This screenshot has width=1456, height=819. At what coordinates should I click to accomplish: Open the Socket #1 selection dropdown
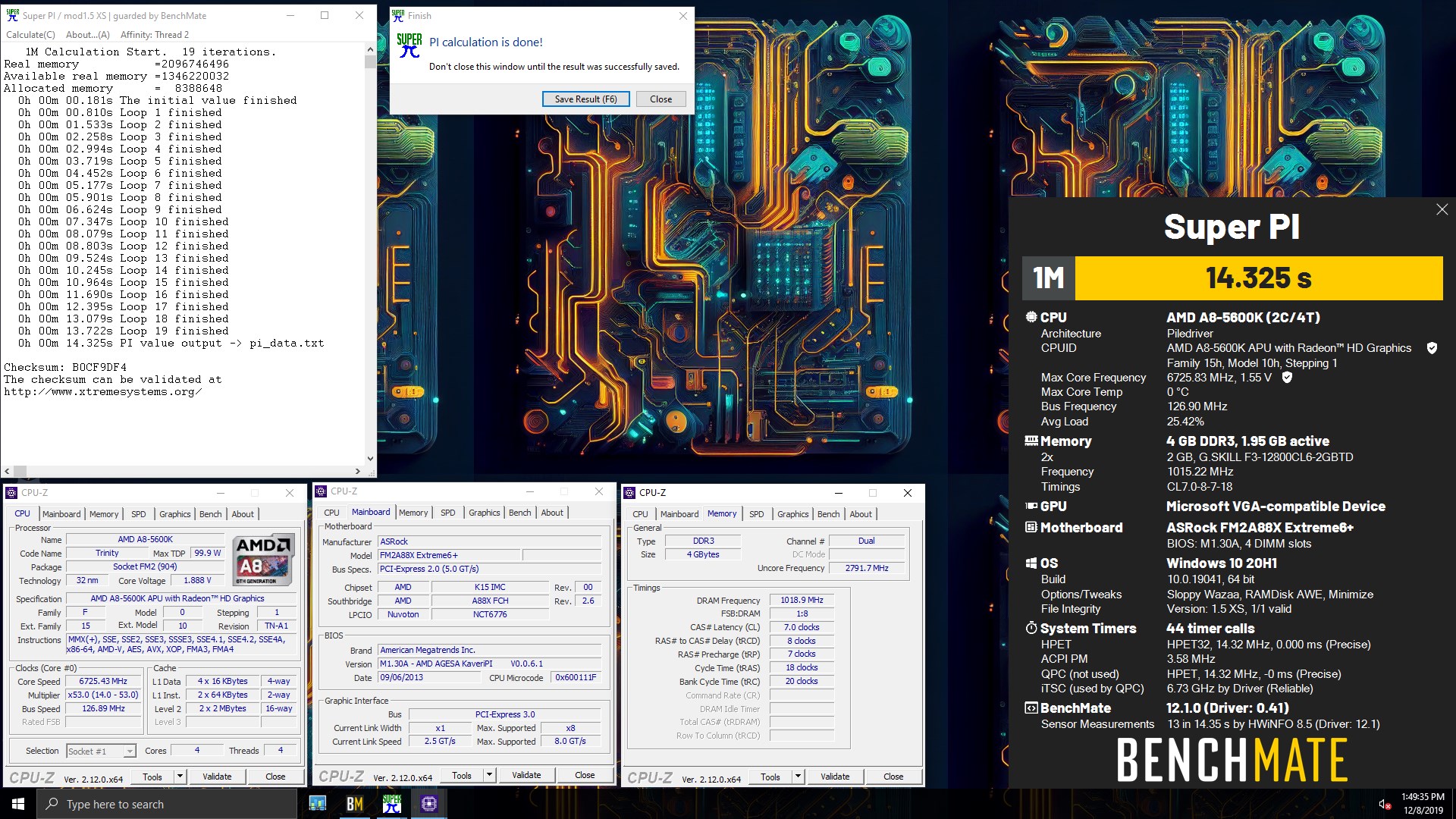130,752
